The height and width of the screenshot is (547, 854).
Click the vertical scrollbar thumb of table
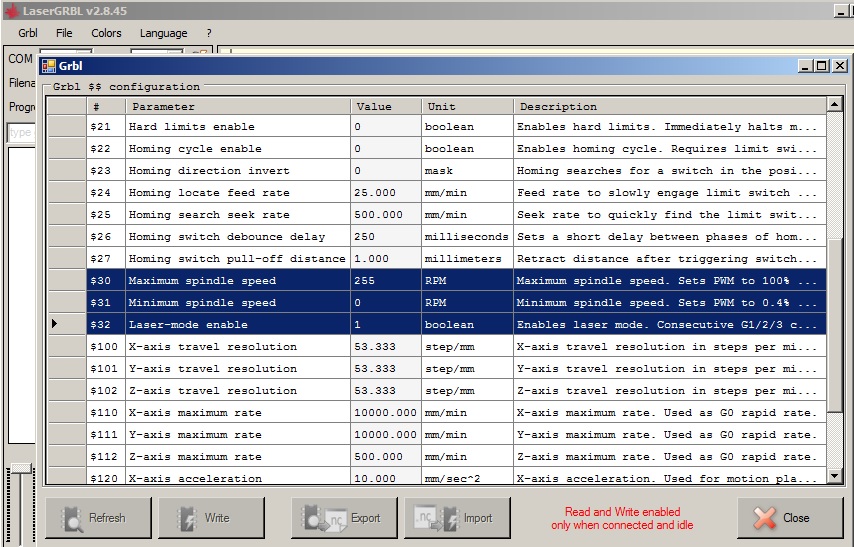(834, 325)
